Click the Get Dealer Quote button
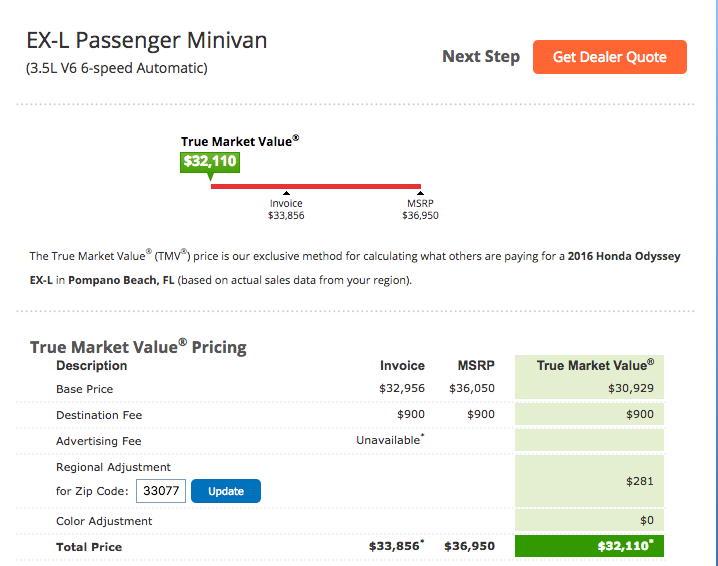Viewport: 718px width, 566px height. click(x=609, y=57)
